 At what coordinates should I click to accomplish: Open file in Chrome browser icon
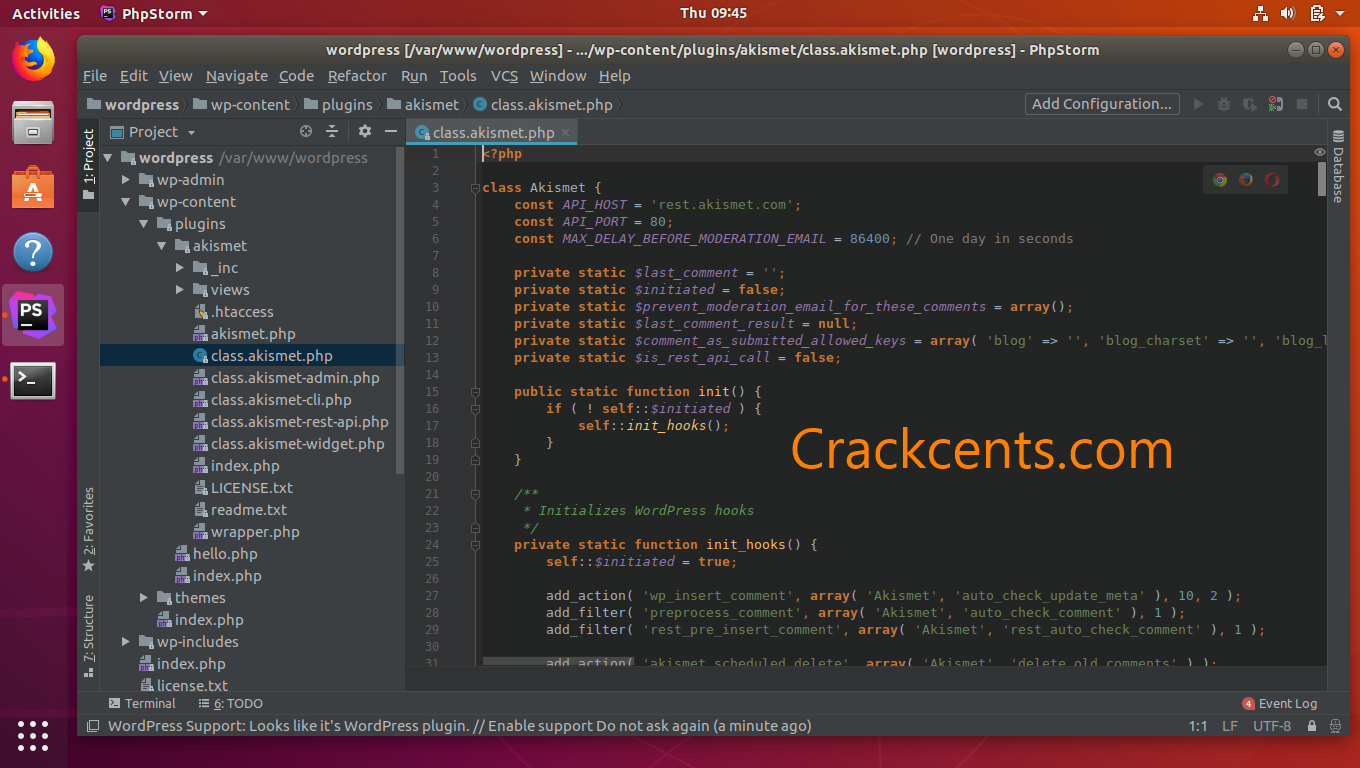tap(1220, 180)
